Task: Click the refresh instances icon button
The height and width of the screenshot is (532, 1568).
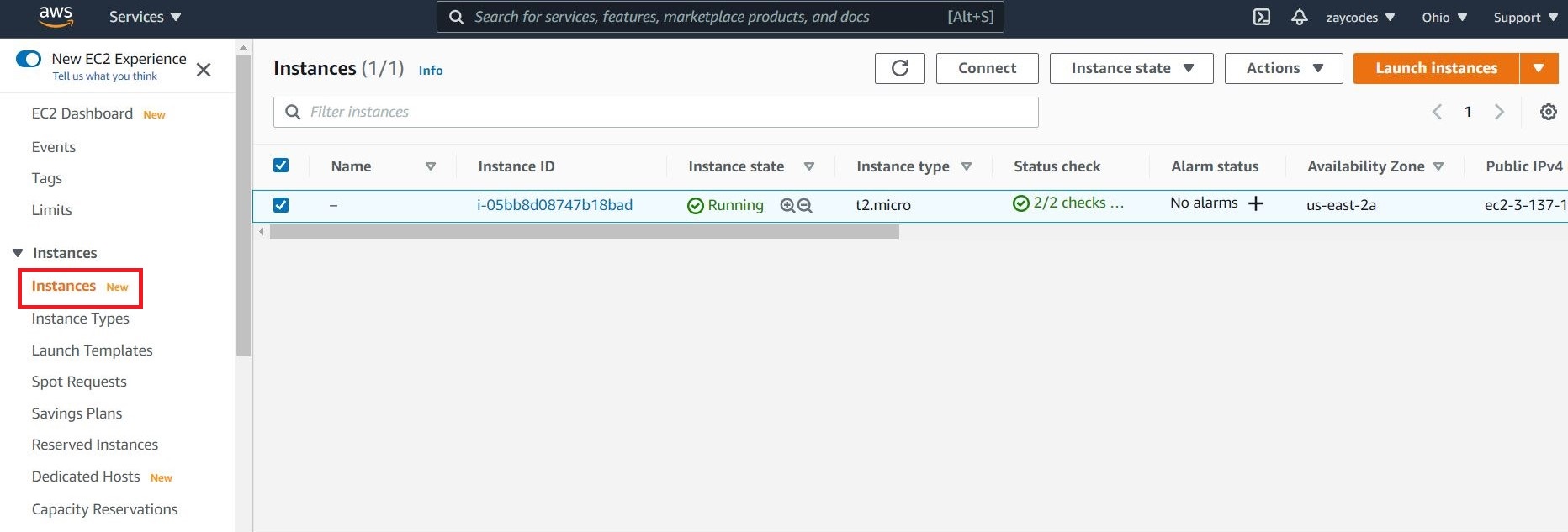Action: tap(899, 68)
